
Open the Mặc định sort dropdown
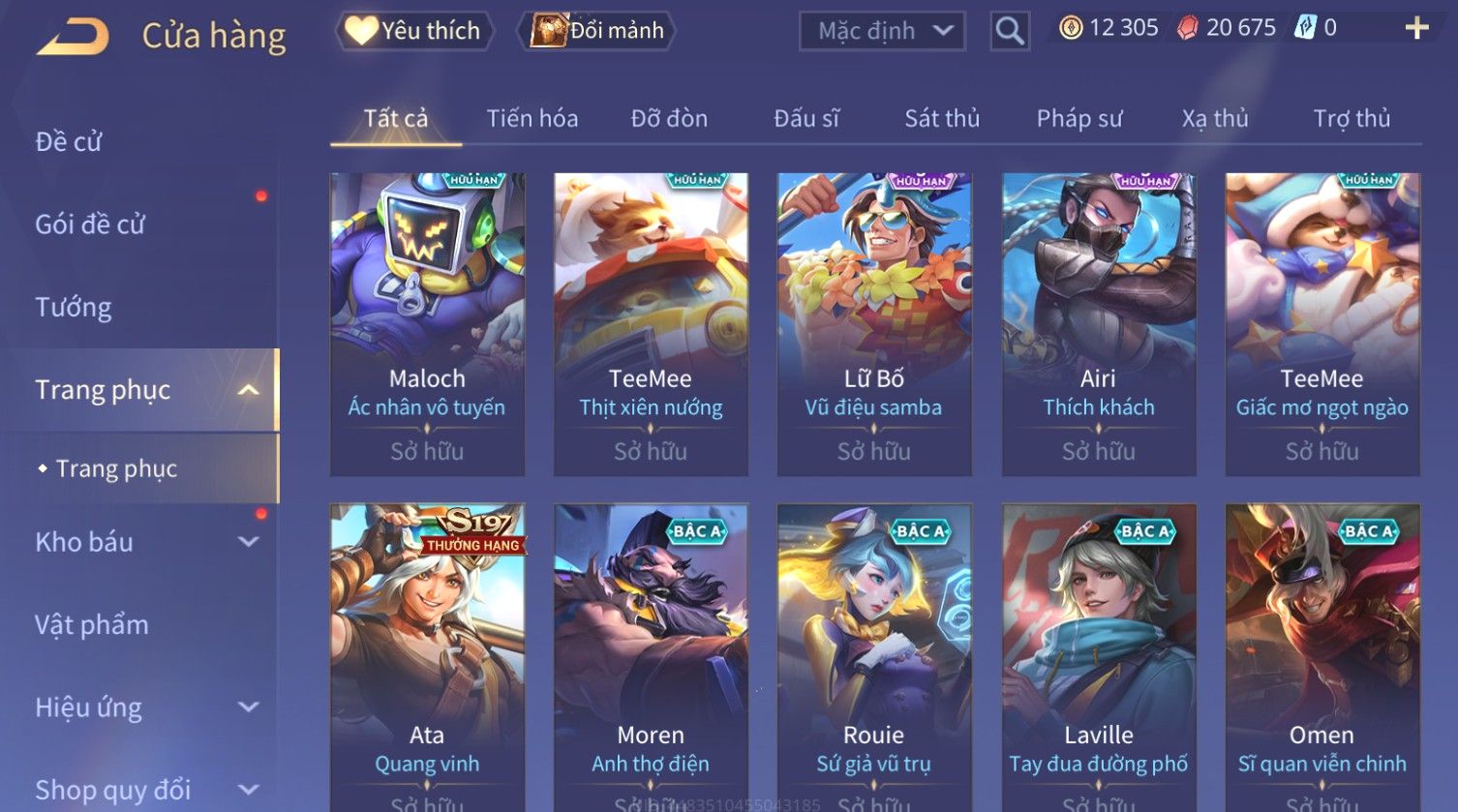pyautogui.click(x=882, y=31)
